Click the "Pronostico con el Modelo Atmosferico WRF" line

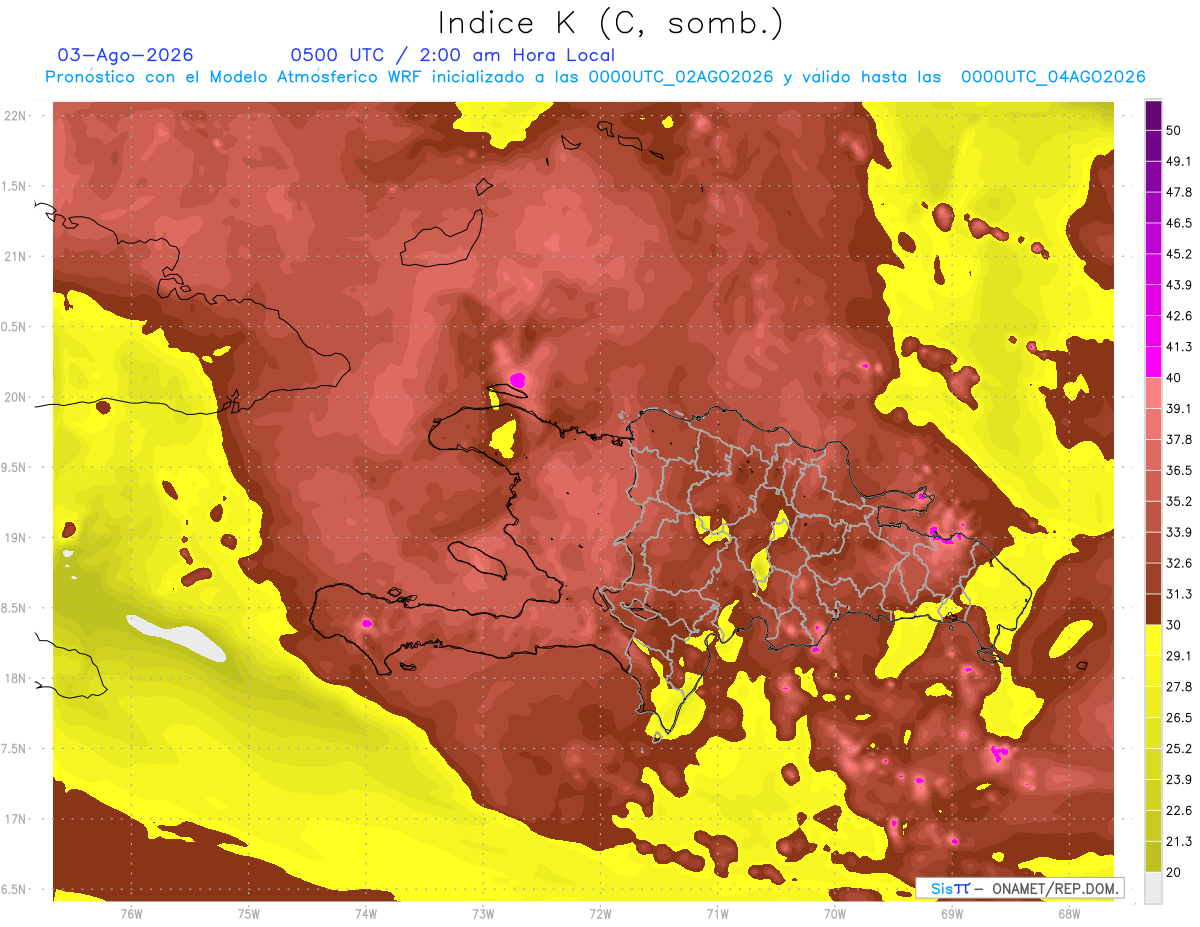pyautogui.click(x=594, y=77)
